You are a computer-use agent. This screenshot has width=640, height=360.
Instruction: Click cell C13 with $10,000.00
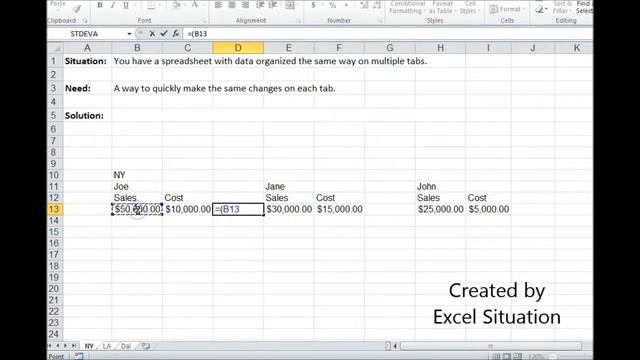[x=188, y=209]
